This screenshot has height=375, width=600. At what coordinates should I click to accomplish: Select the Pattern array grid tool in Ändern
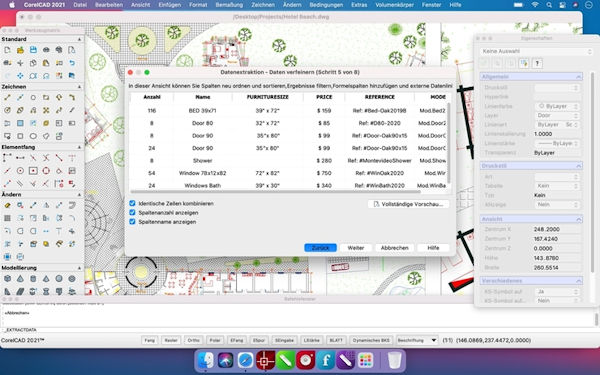(x=7, y=218)
